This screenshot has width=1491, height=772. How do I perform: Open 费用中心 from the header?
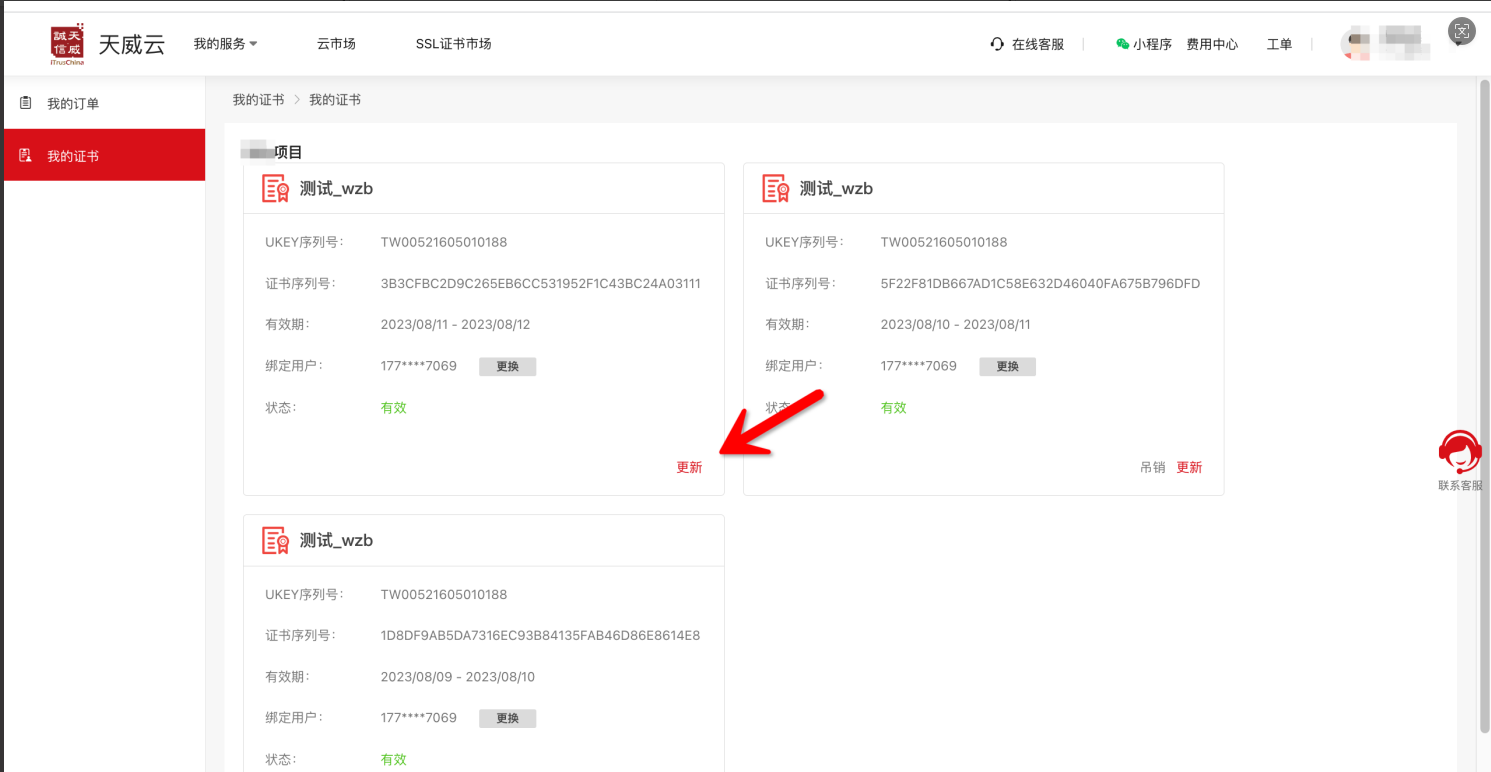pyautogui.click(x=1212, y=44)
